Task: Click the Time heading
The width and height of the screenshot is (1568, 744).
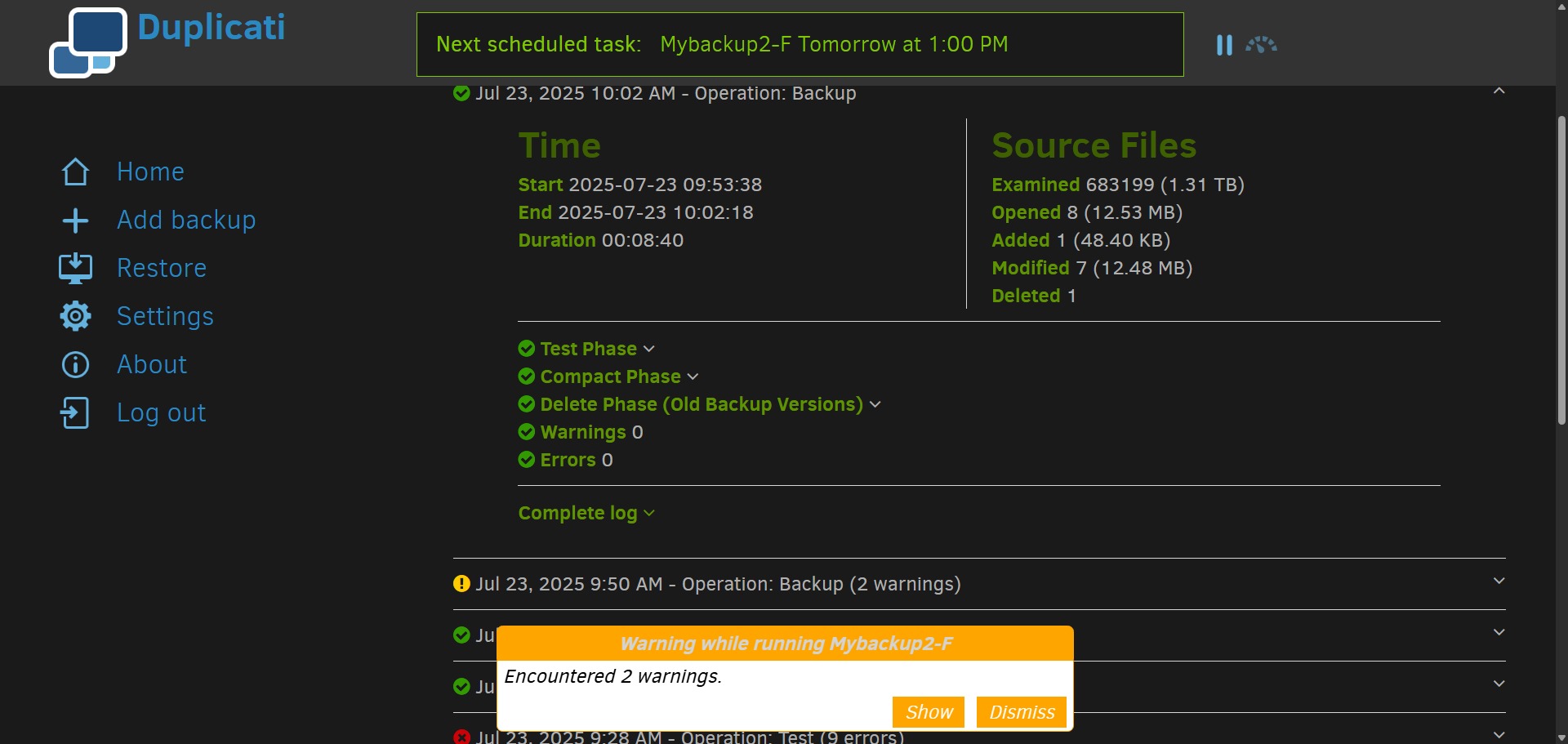Action: [x=559, y=146]
